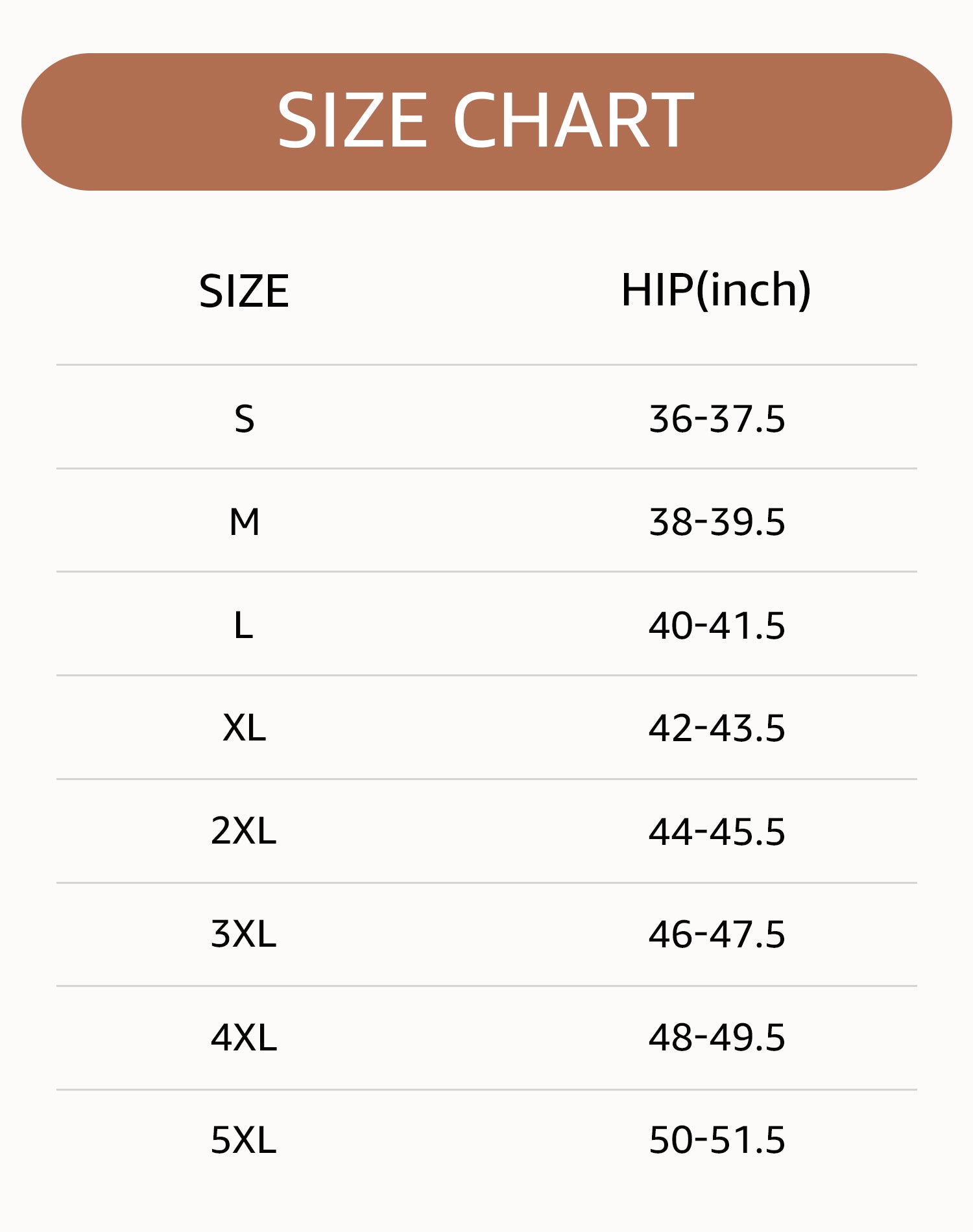
Task: Click the 42-43.5 hip measurement
Action: point(717,728)
